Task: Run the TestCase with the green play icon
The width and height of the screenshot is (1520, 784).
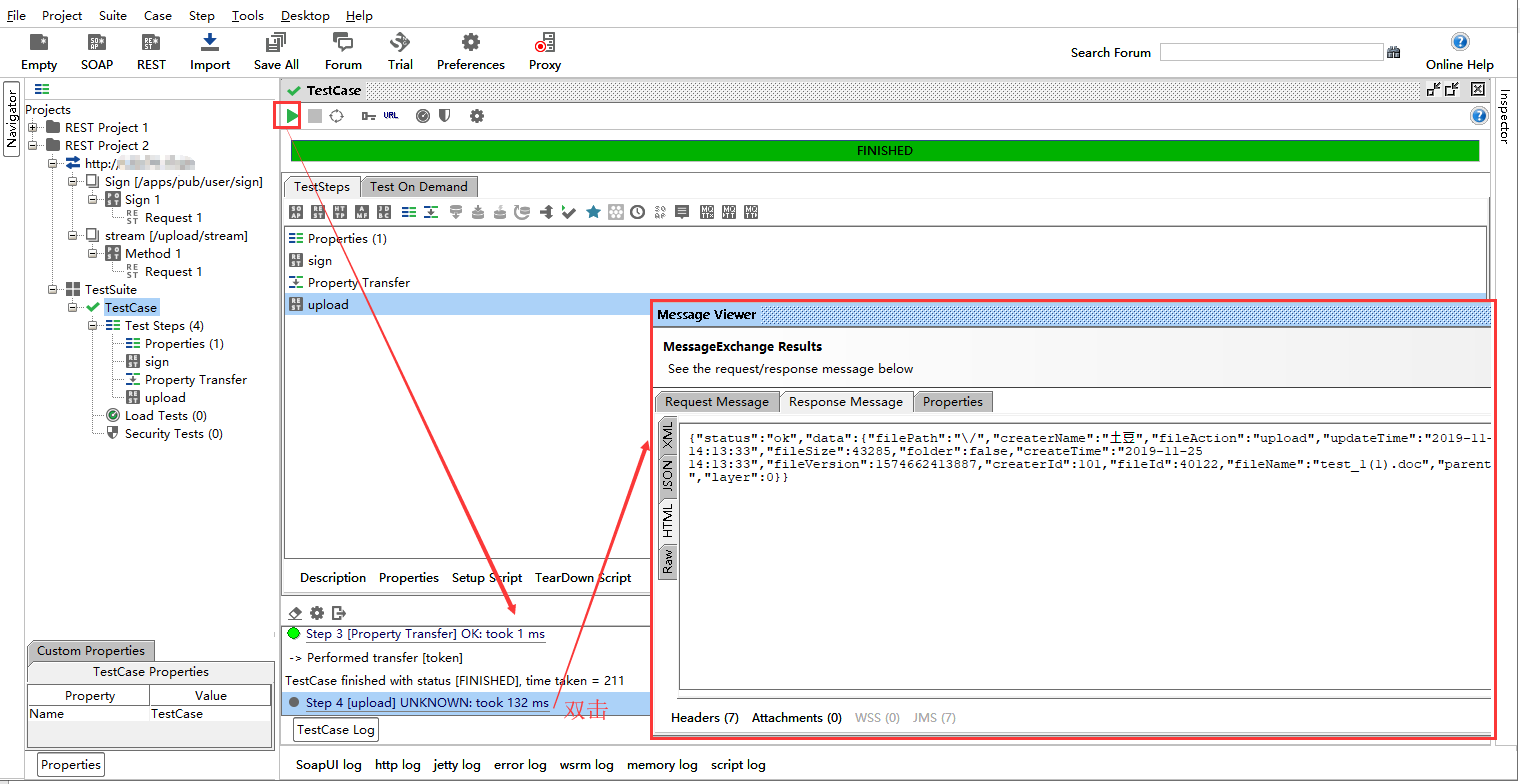Action: pyautogui.click(x=290, y=116)
